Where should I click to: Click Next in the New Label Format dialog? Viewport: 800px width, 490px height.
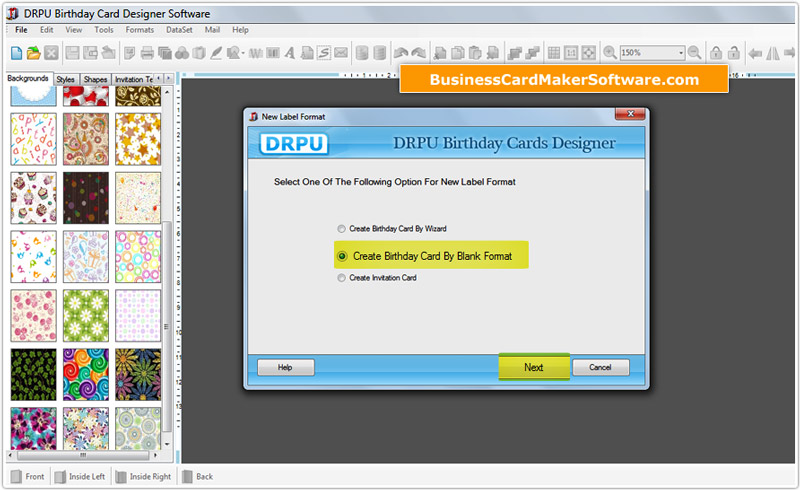[x=534, y=367]
